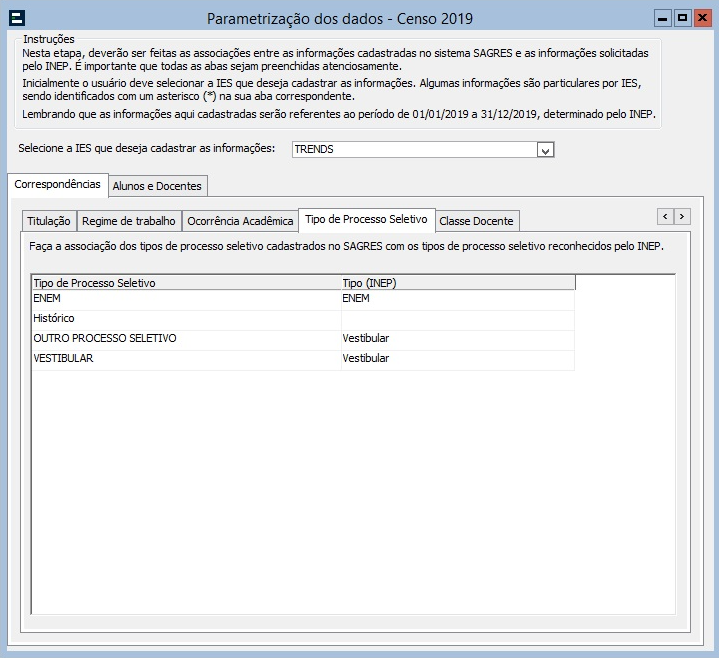The image size is (719, 658).
Task: Open the IES selection dropdown arrow
Action: pos(545,150)
